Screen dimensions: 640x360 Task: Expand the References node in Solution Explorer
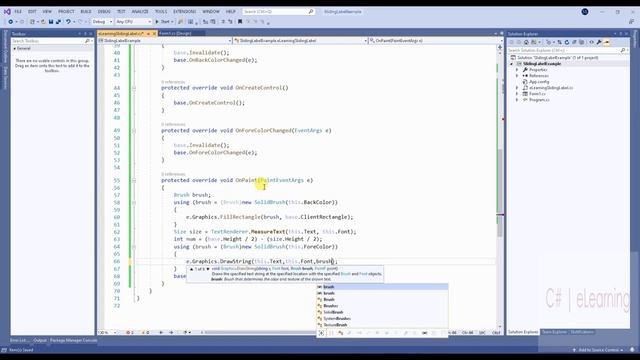point(517,76)
